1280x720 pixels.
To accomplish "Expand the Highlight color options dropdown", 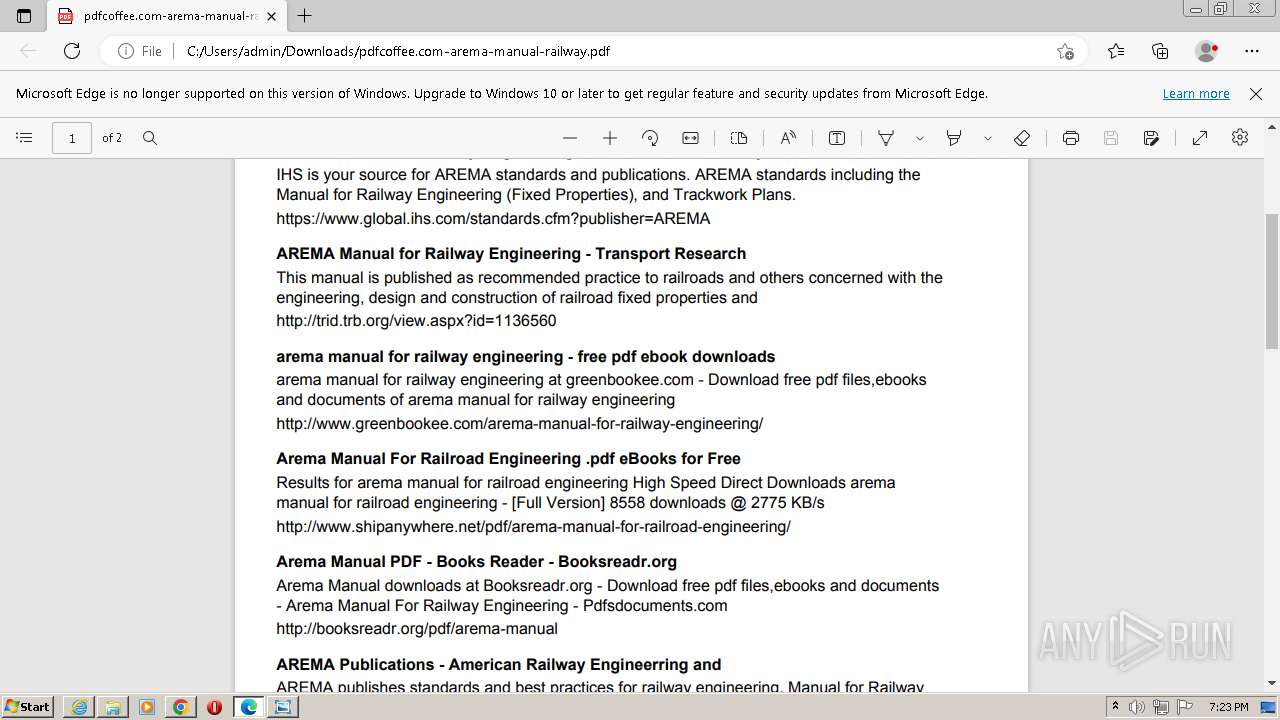I will point(988,138).
